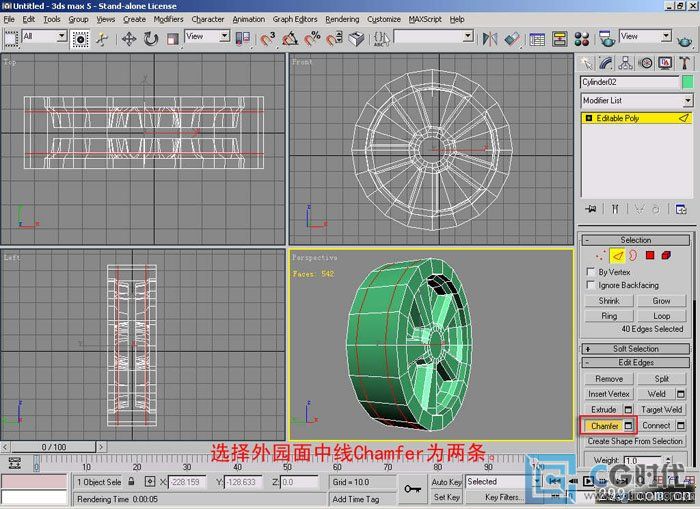Toggle the 3D Snap magnet icon
The height and width of the screenshot is (509, 700).
click(x=268, y=39)
